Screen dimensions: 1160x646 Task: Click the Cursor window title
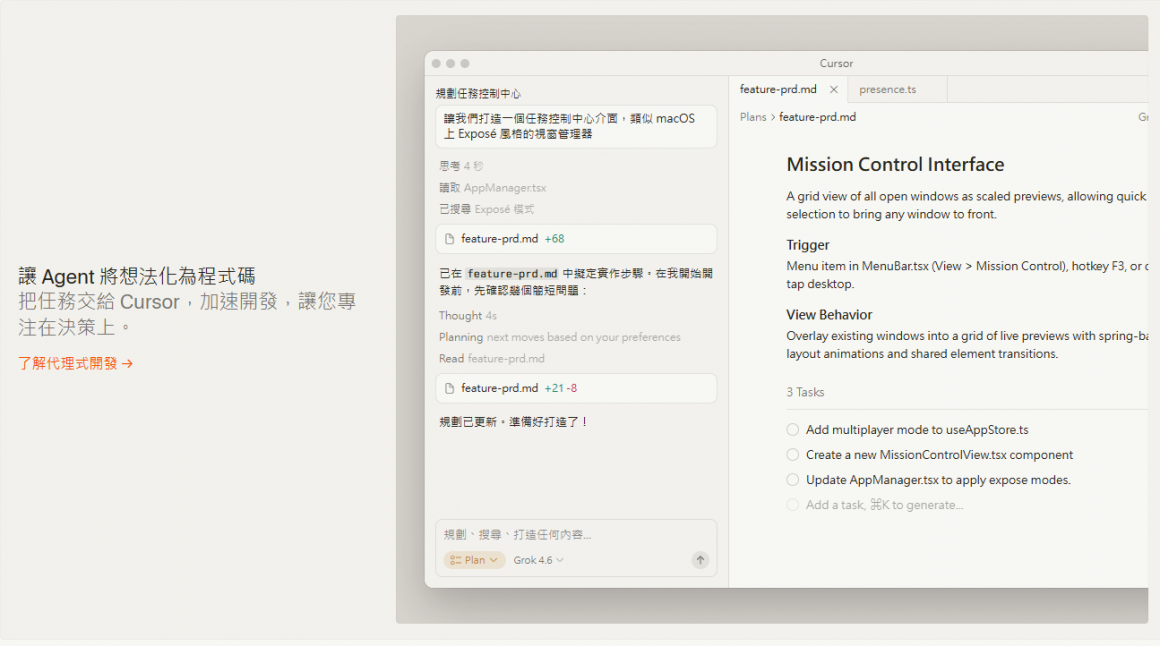[836, 64]
